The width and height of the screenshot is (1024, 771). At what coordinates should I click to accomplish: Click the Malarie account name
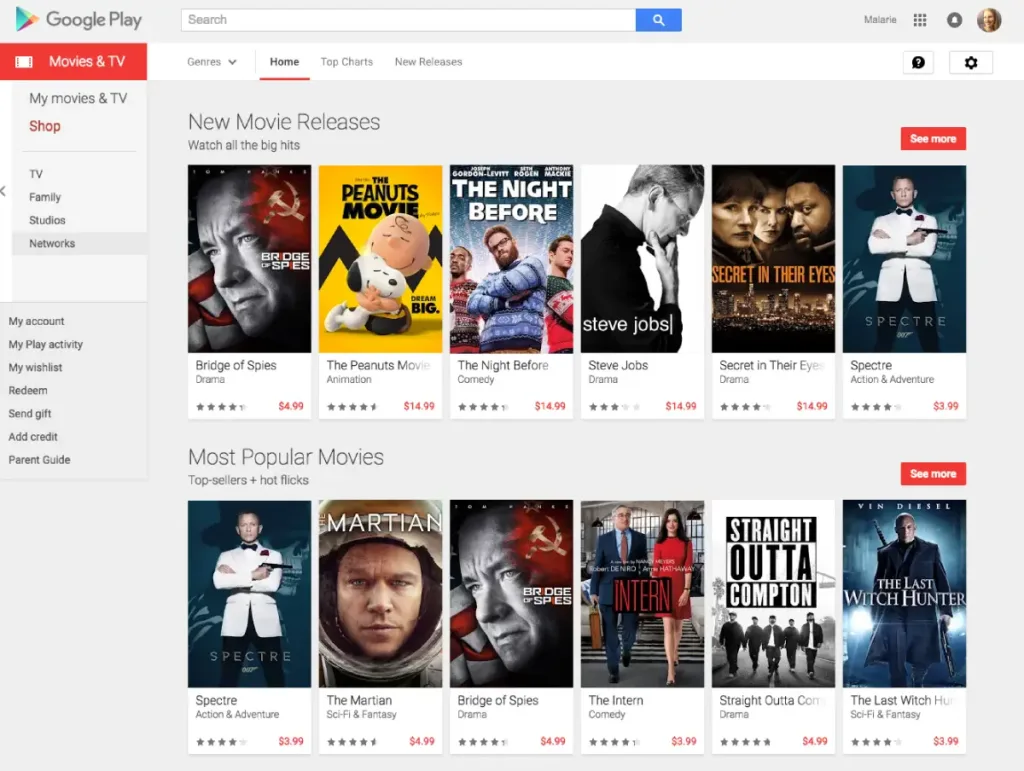pyautogui.click(x=880, y=20)
